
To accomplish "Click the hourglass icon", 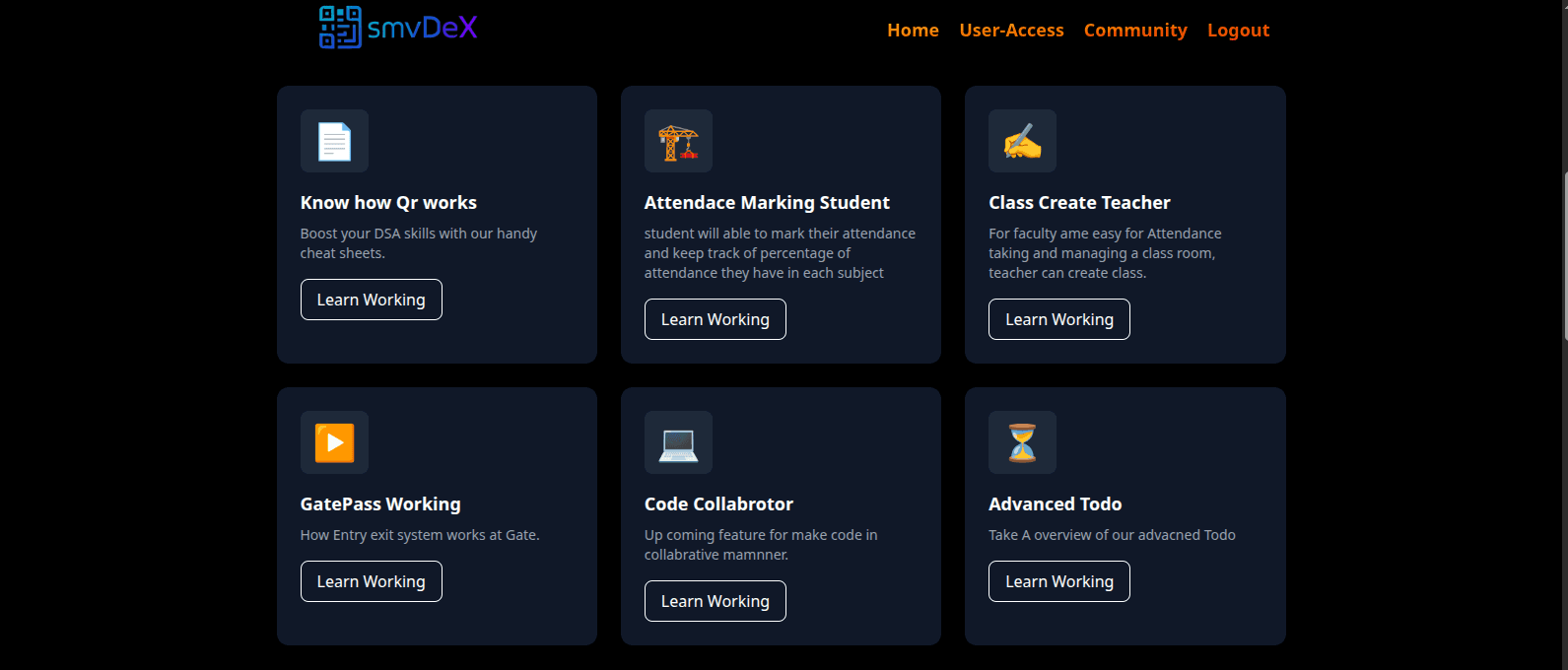I will click(x=1022, y=442).
